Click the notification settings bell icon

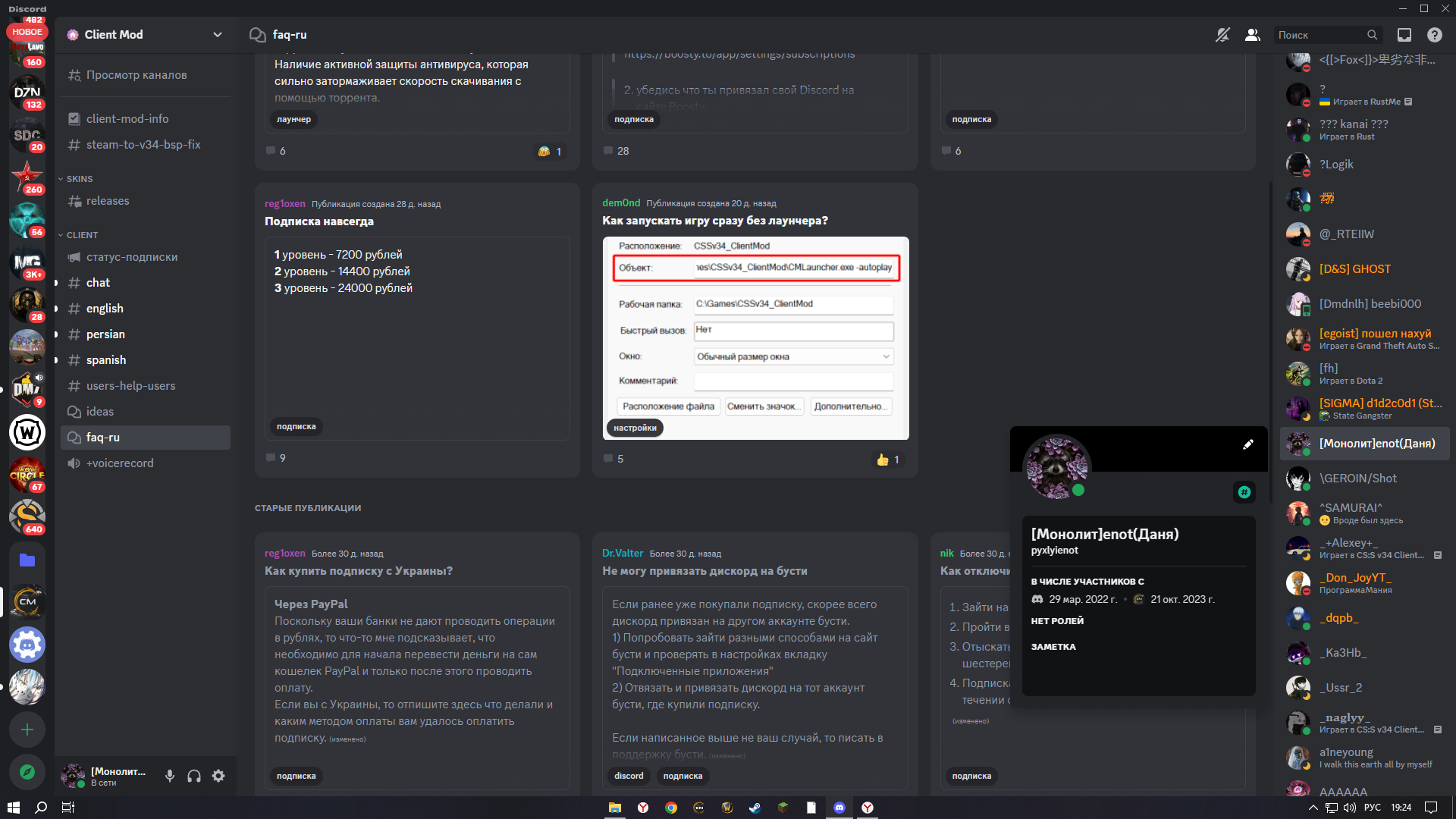[1222, 35]
